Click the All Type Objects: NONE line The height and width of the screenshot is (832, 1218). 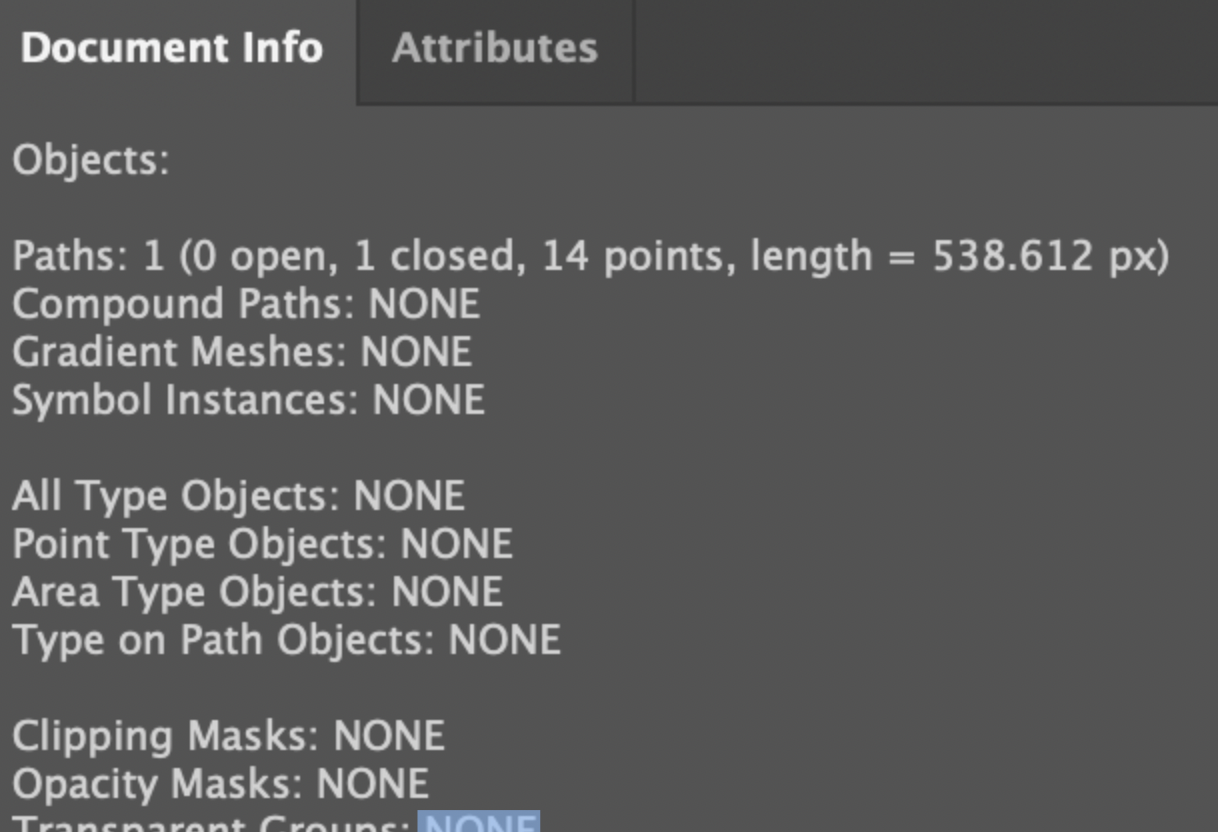pos(238,496)
